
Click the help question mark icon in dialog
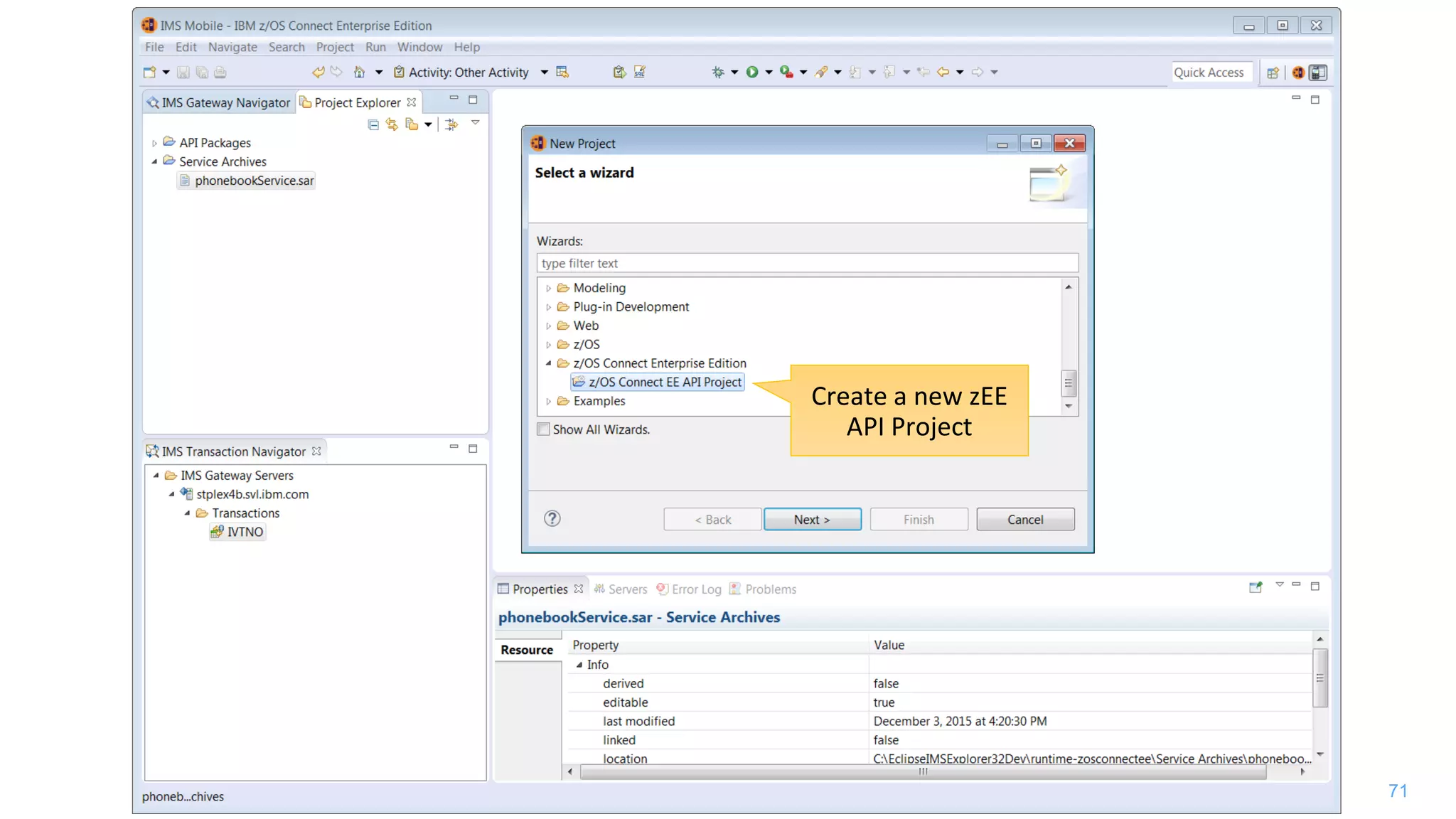tap(552, 518)
